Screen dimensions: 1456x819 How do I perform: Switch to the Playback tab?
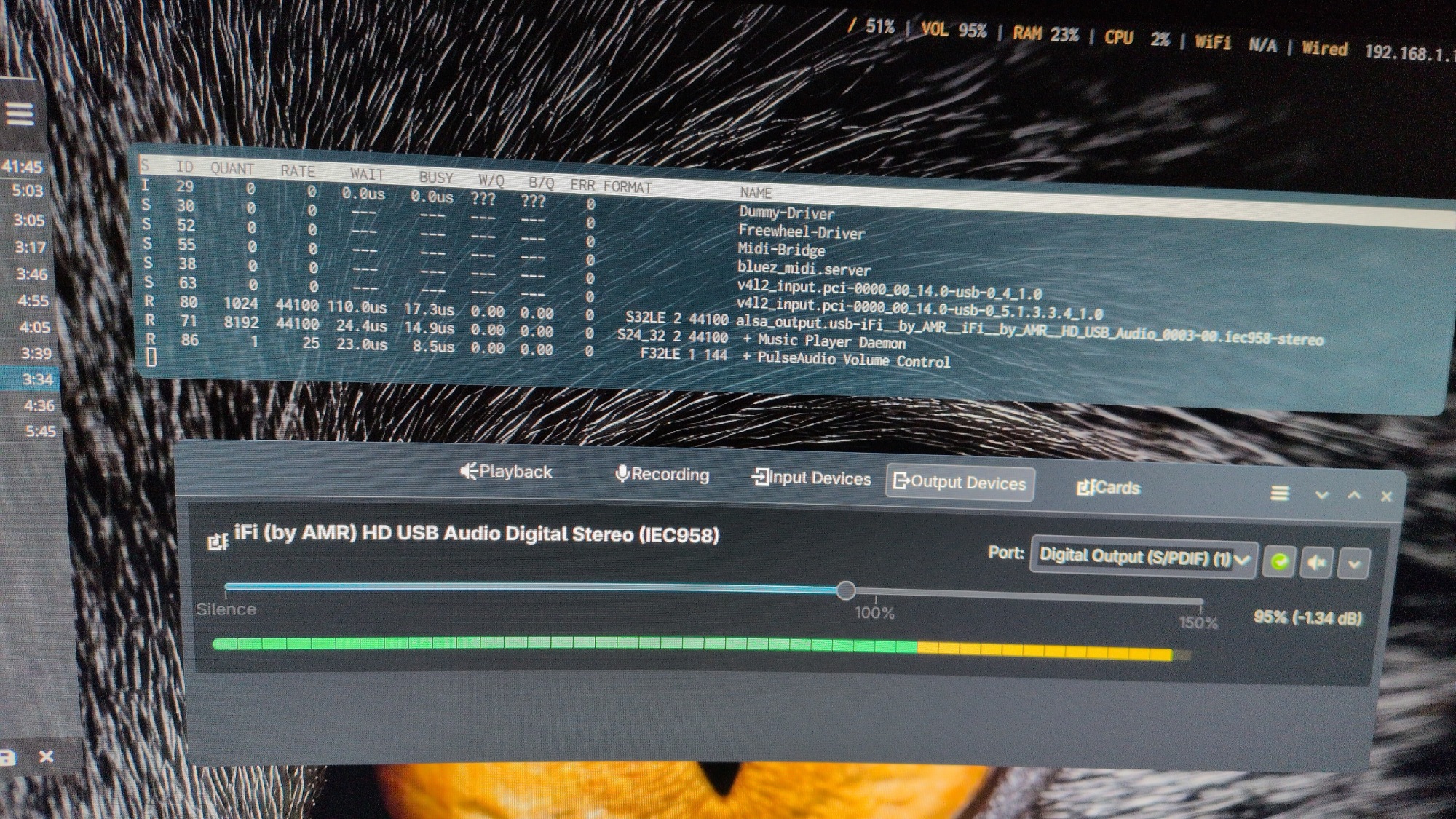coord(506,472)
